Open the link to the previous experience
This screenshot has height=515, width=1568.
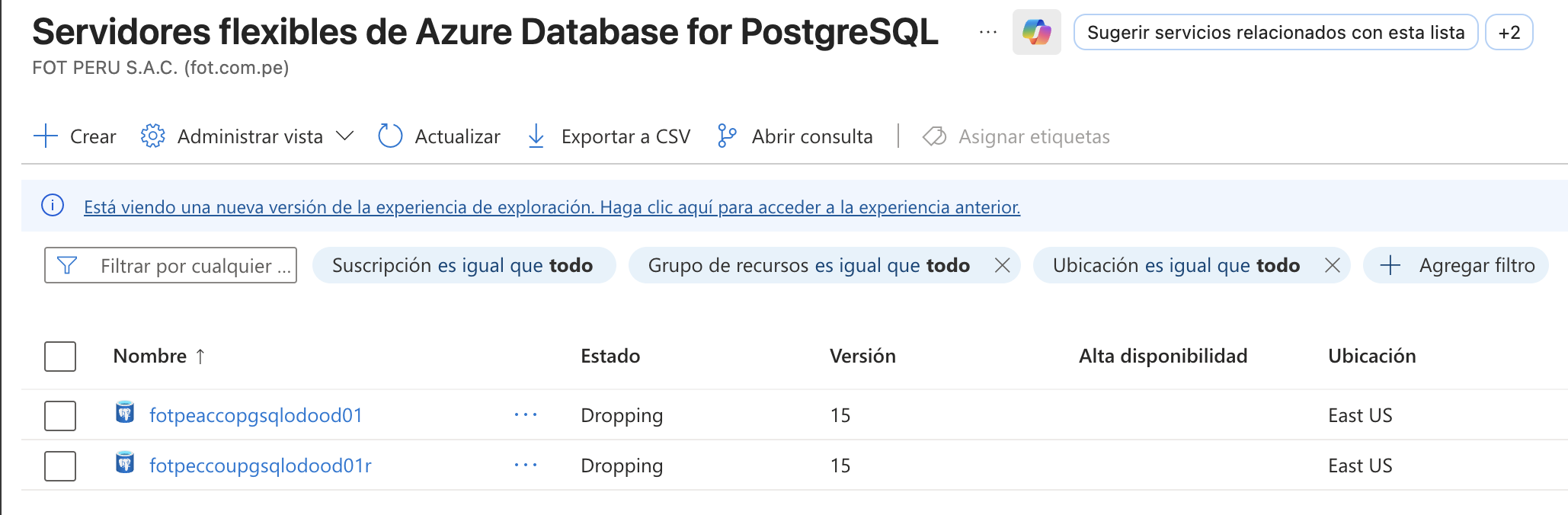coord(552,206)
